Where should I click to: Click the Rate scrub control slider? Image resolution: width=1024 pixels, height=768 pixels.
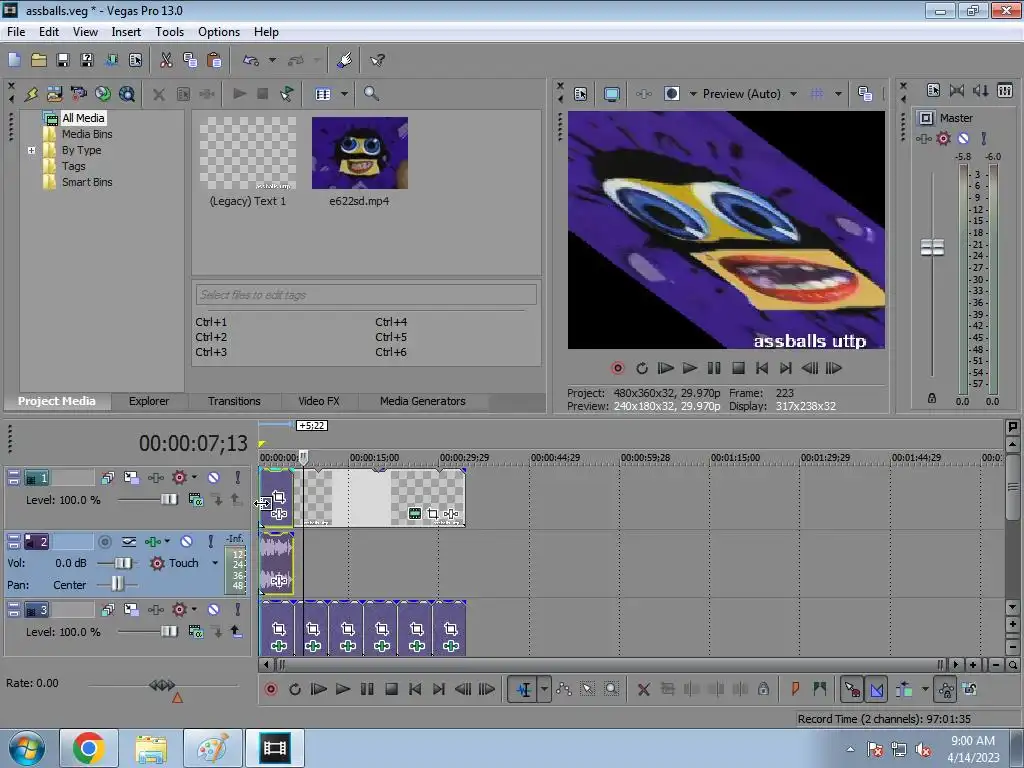[x=162, y=685]
